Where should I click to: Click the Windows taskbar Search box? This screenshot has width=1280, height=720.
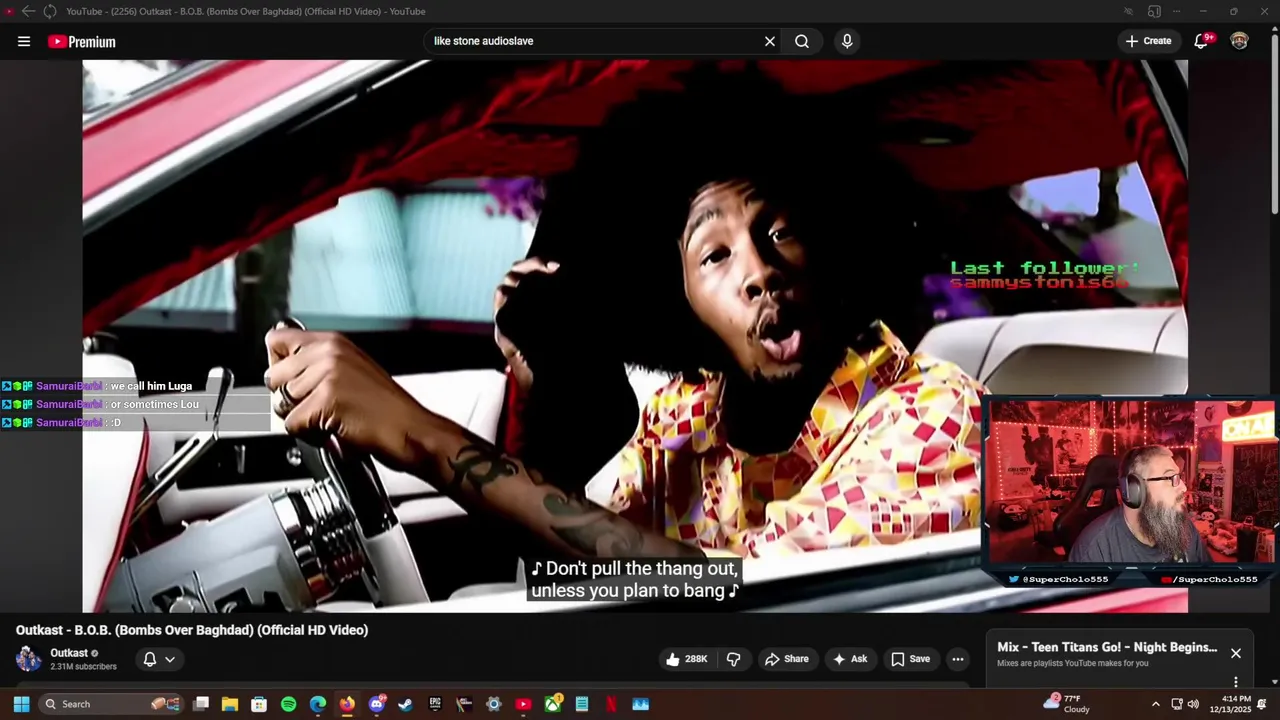point(112,704)
